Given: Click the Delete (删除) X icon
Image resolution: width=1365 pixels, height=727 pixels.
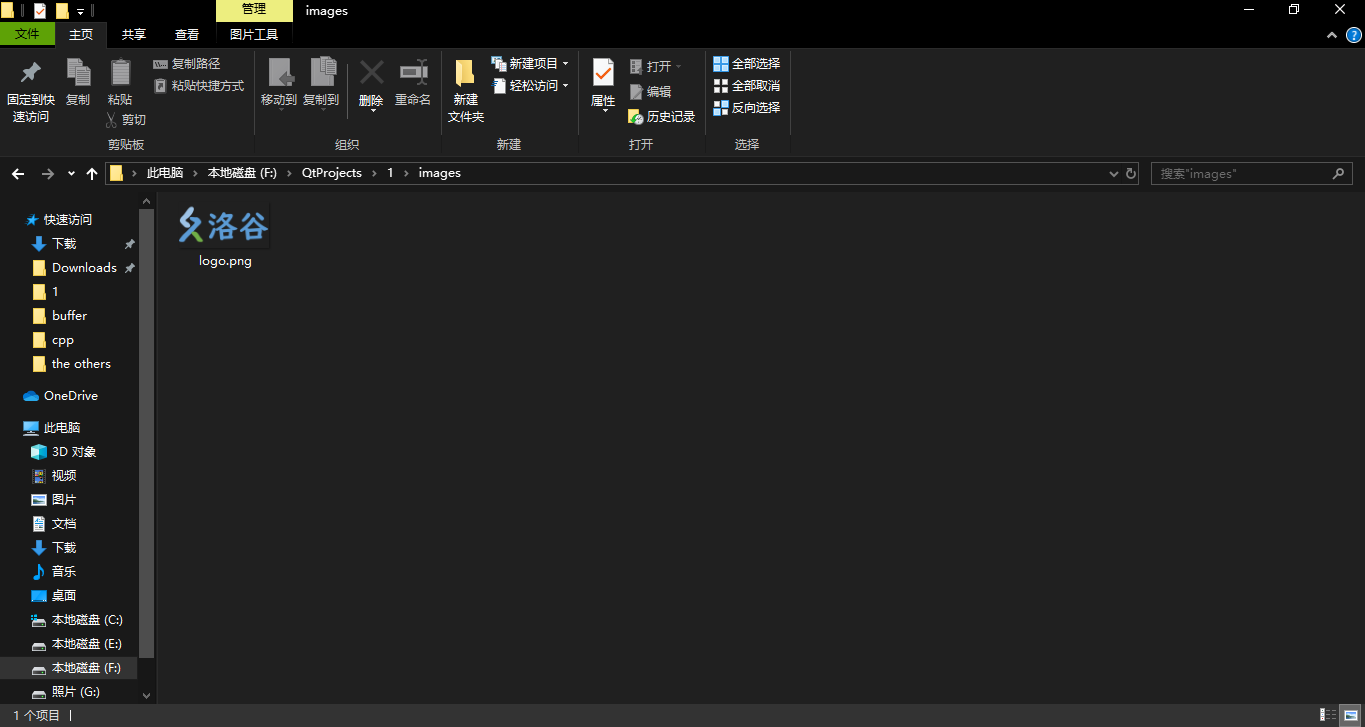Looking at the screenshot, I should point(371,72).
